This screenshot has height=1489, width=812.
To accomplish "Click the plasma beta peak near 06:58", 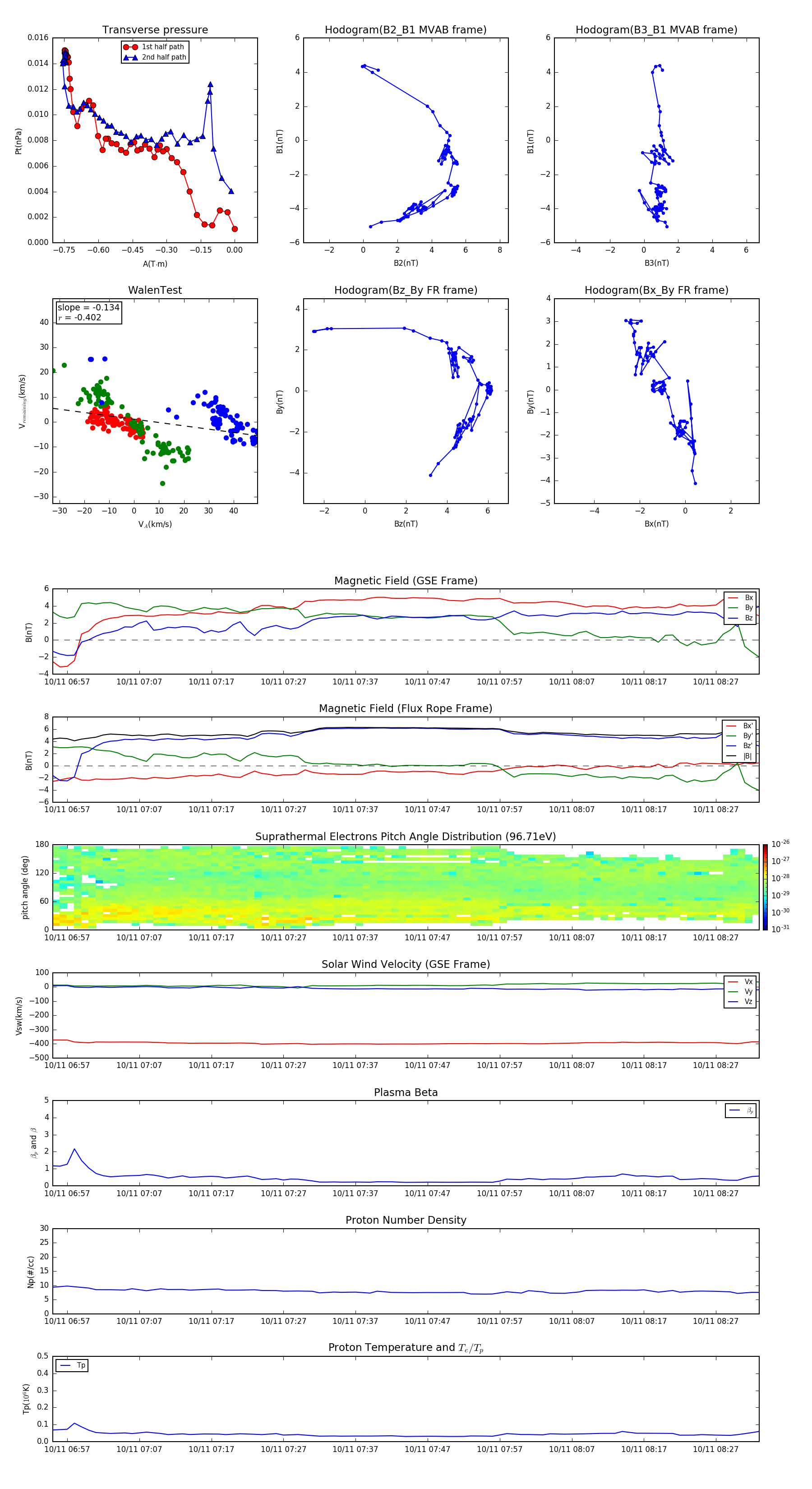I will tap(74, 1149).
